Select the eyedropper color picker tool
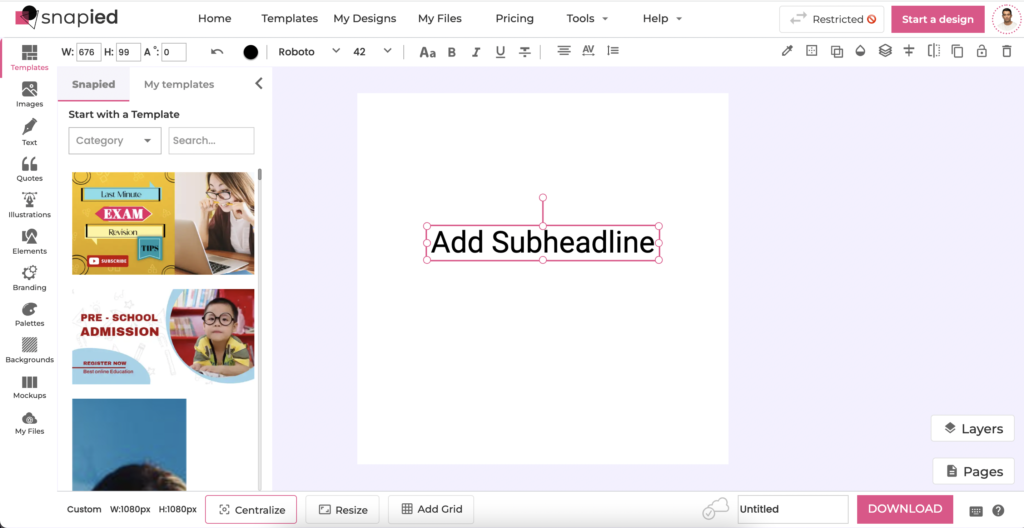This screenshot has height=528, width=1024. 787,51
